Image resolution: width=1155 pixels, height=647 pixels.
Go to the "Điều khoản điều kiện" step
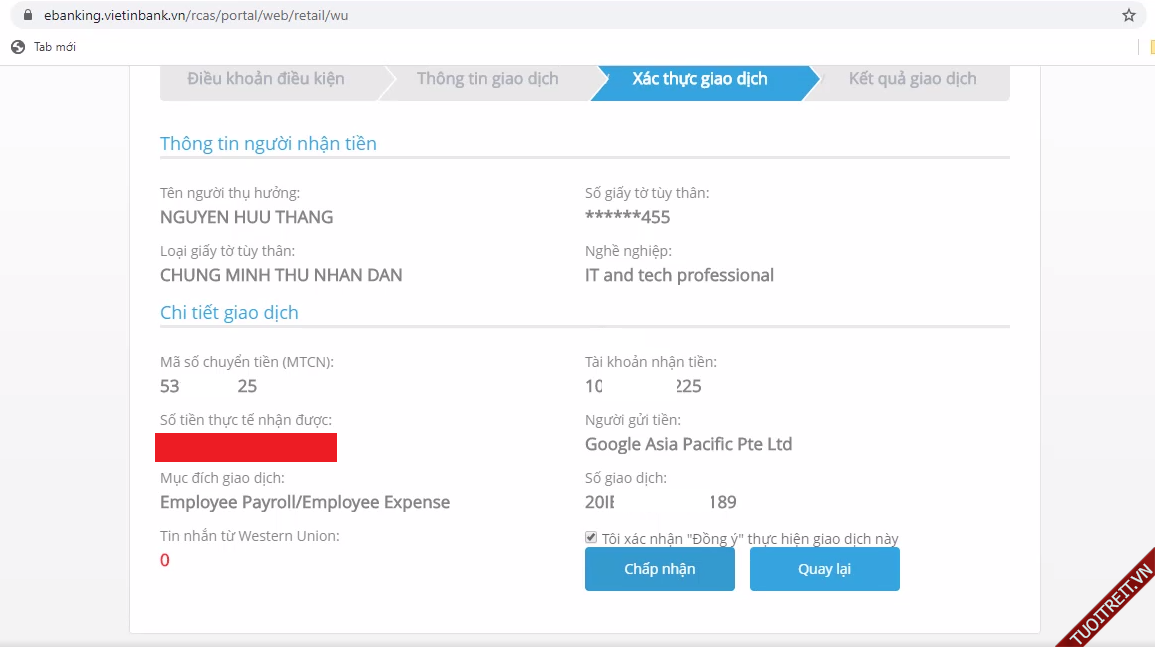(265, 79)
